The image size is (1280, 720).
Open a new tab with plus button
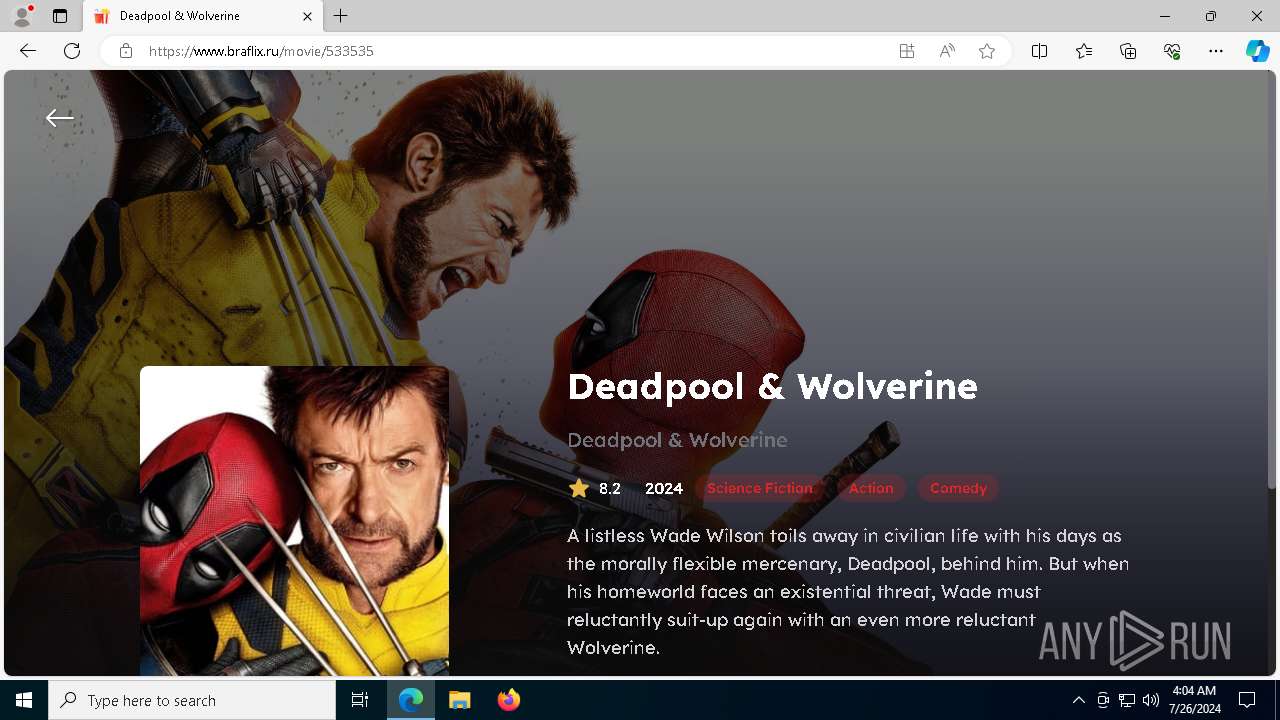coord(341,16)
